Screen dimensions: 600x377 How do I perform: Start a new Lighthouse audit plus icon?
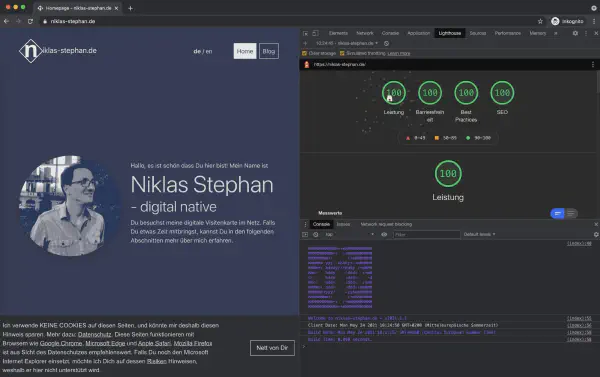[x=305, y=43]
